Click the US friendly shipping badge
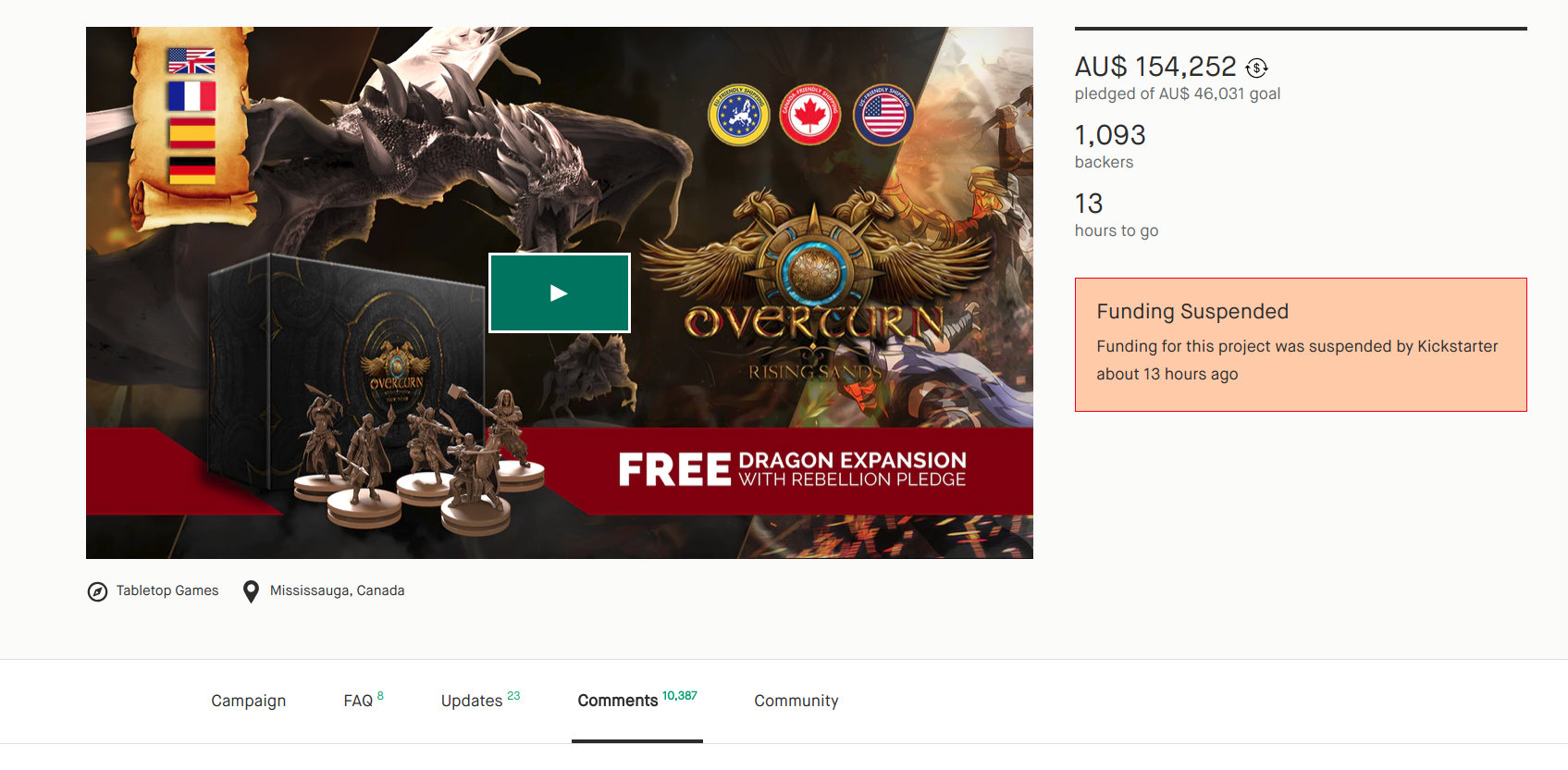1568x770 pixels. click(x=883, y=116)
